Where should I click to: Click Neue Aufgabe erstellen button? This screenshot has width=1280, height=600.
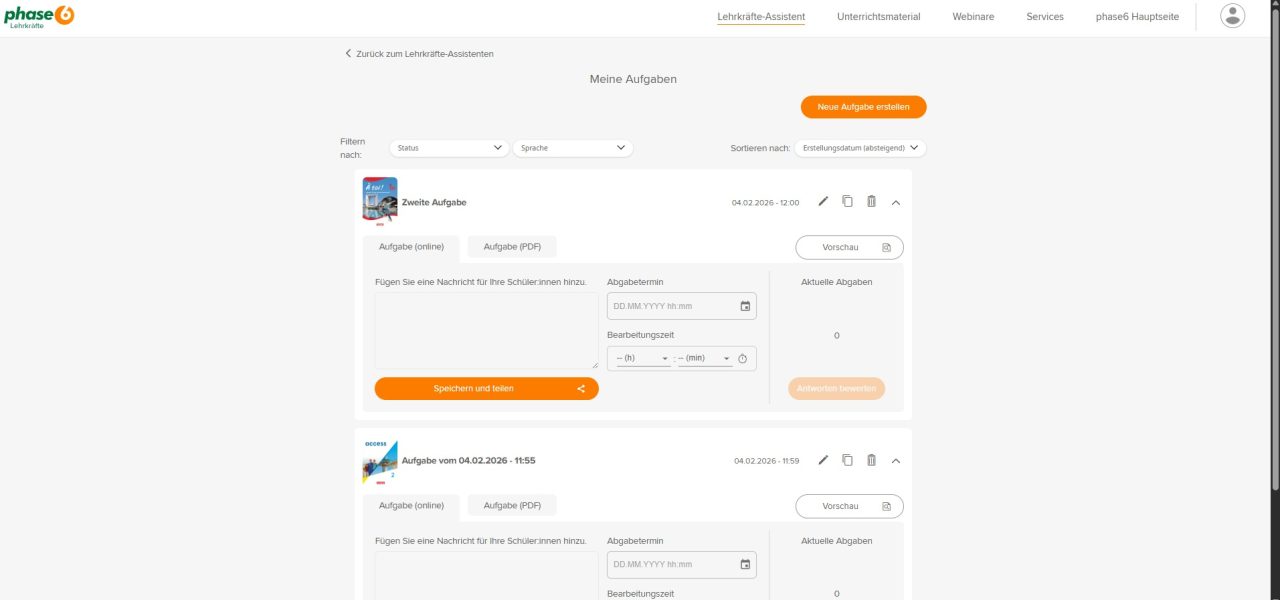(x=863, y=107)
